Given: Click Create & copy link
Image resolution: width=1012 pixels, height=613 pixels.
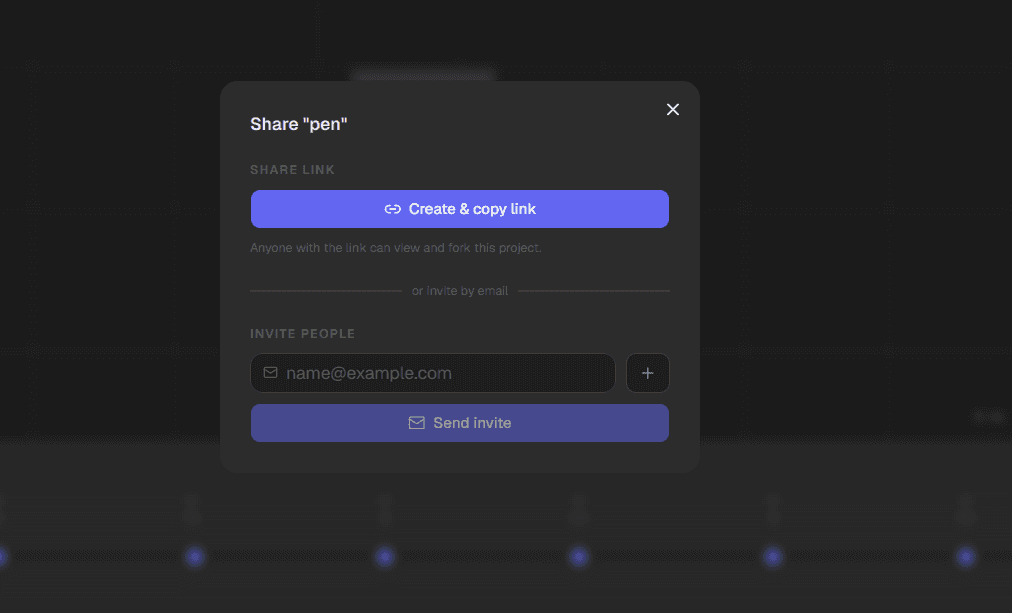Looking at the screenshot, I should pyautogui.click(x=460, y=209).
